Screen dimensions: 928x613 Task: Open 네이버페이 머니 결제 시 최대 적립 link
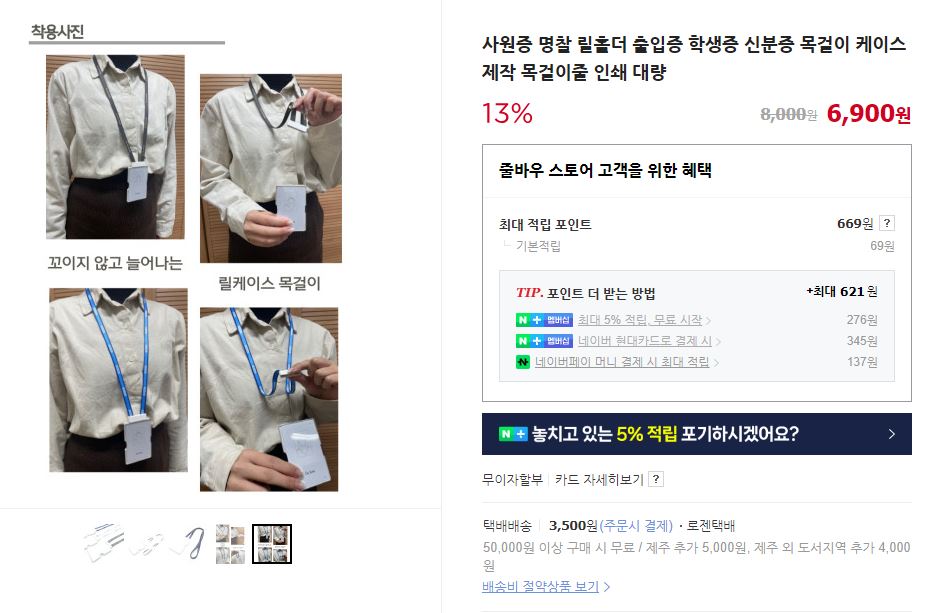(x=622, y=362)
